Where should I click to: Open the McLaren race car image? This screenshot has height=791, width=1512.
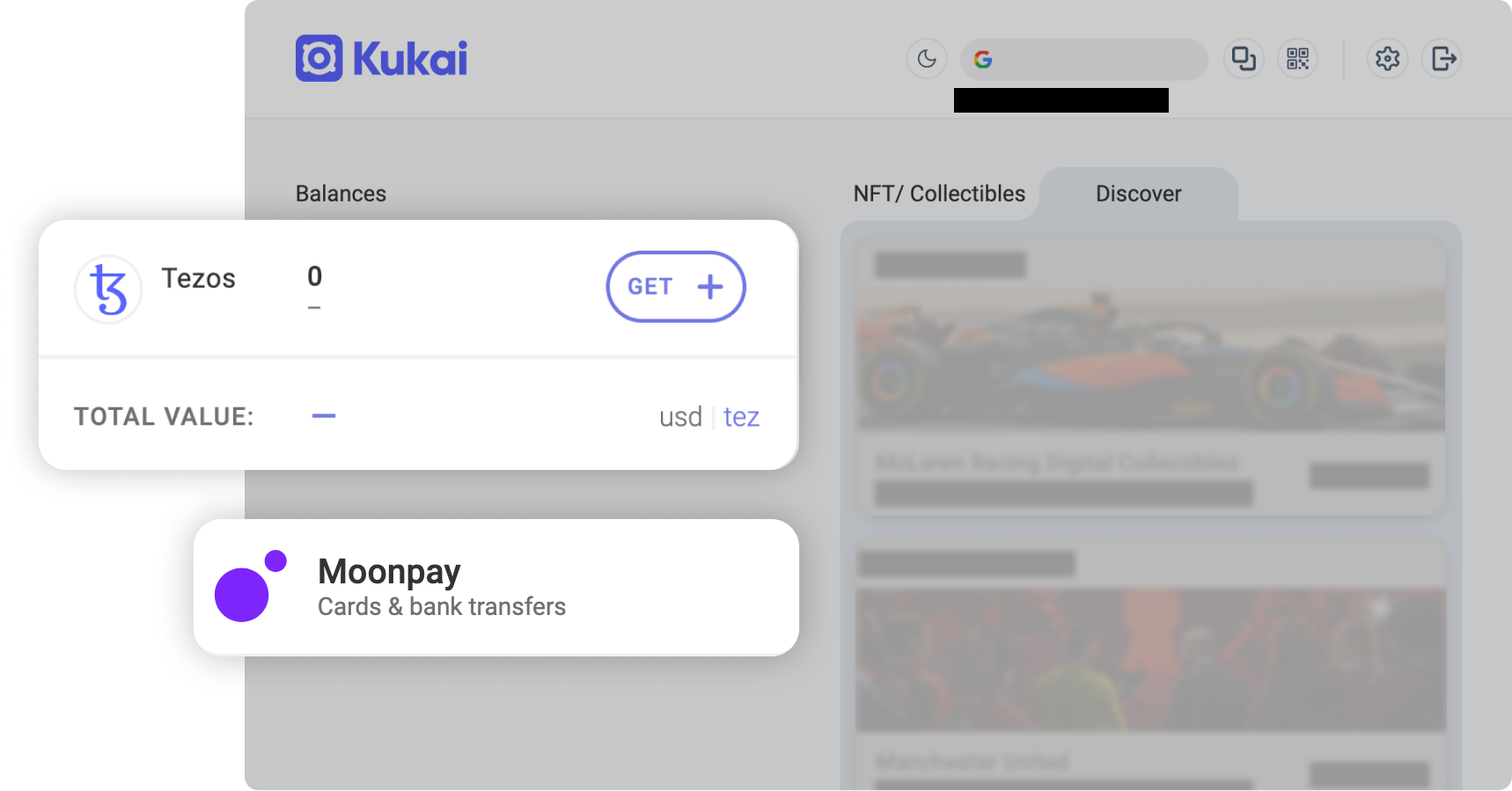pyautogui.click(x=1150, y=361)
